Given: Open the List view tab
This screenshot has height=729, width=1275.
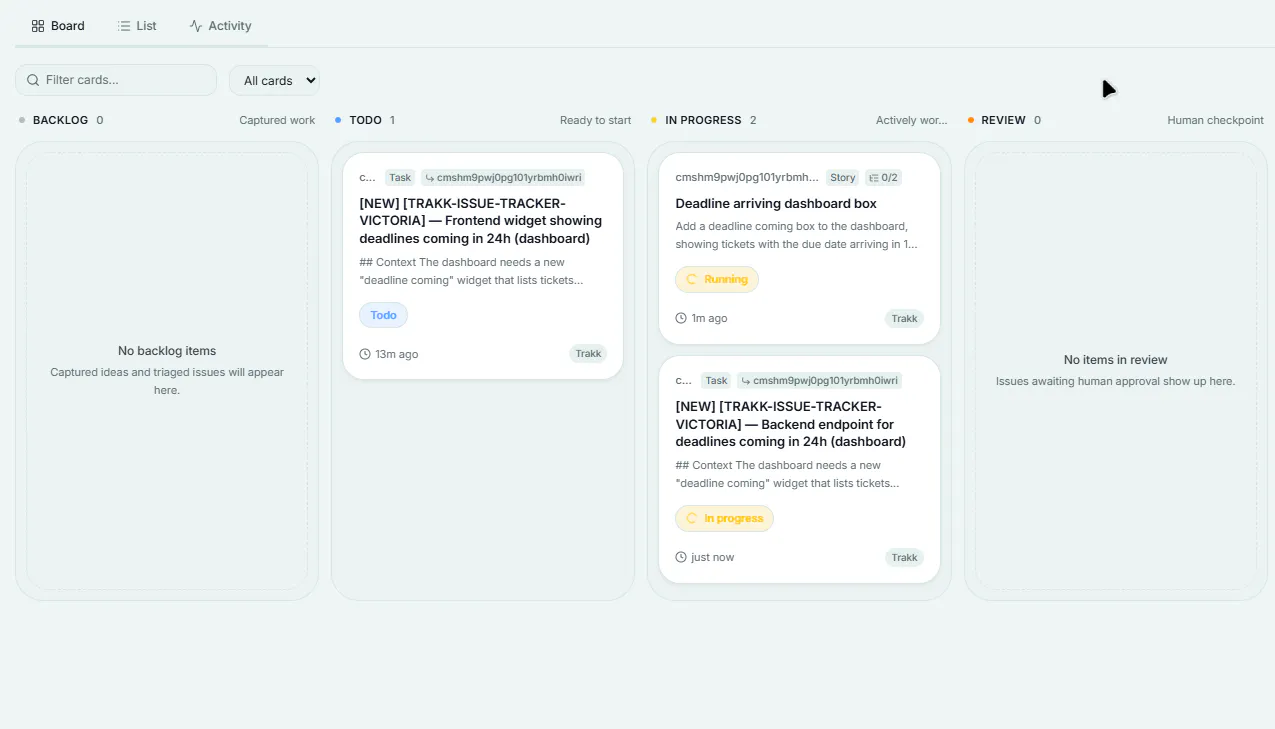Looking at the screenshot, I should click(137, 26).
